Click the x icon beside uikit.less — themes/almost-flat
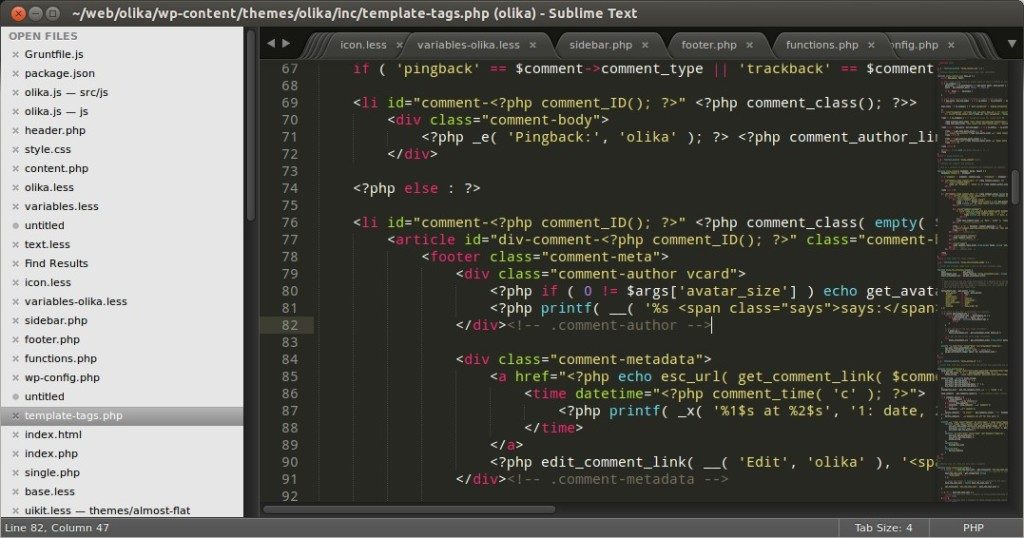This screenshot has height=538, width=1024. pyautogui.click(x=16, y=511)
